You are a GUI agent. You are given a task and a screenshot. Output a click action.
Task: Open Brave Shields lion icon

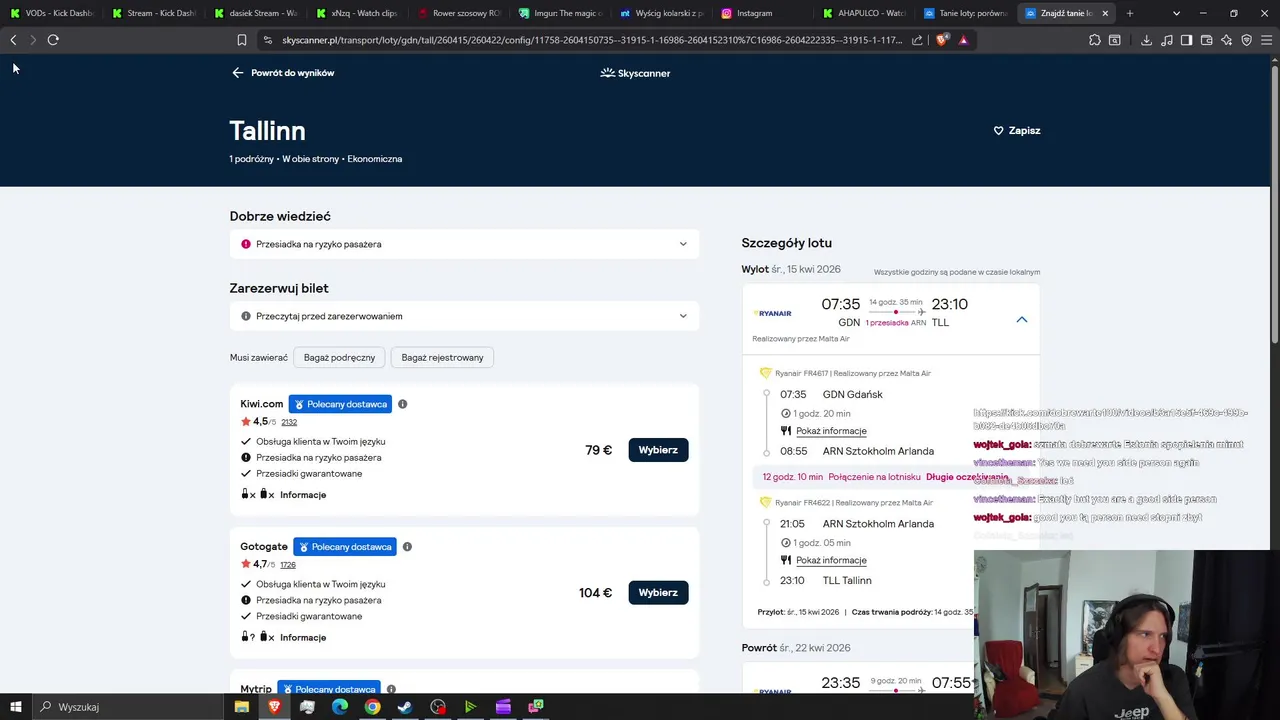(x=943, y=40)
